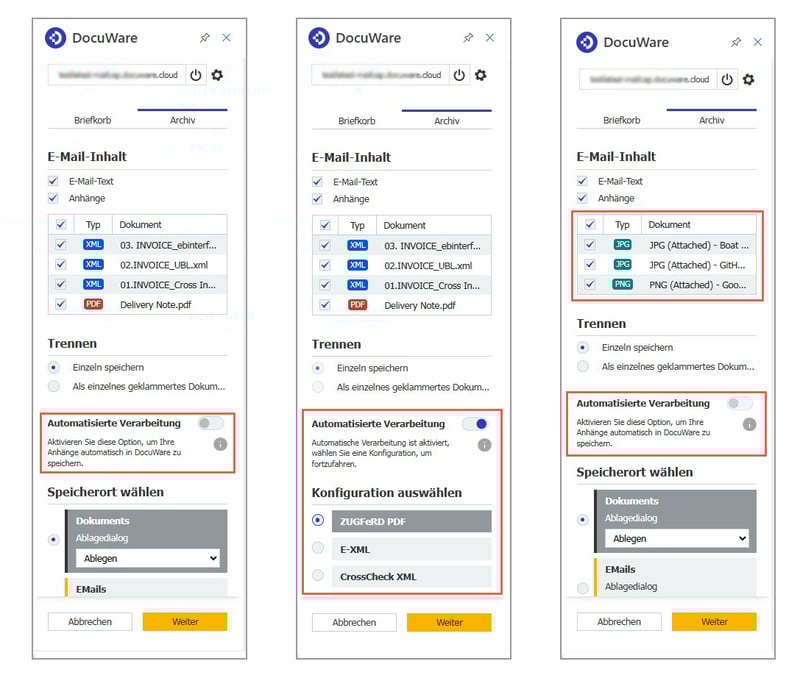Uncheck the E-Mail-Text checkbox
This screenshot has width=800, height=675.
tap(52, 181)
